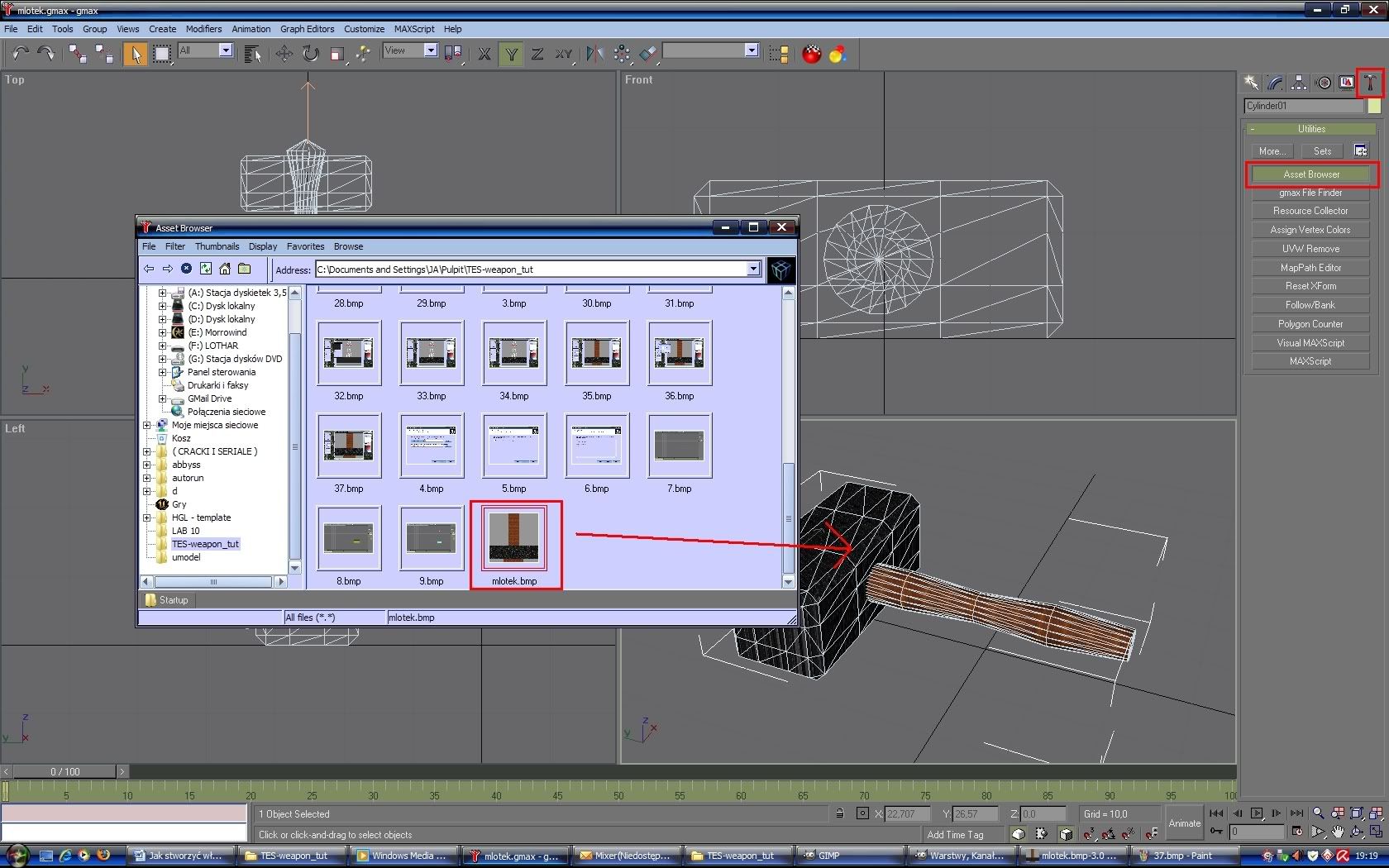This screenshot has width=1389, height=868.
Task: Expand the (C:) Dysk lokalny node
Action: point(162,306)
